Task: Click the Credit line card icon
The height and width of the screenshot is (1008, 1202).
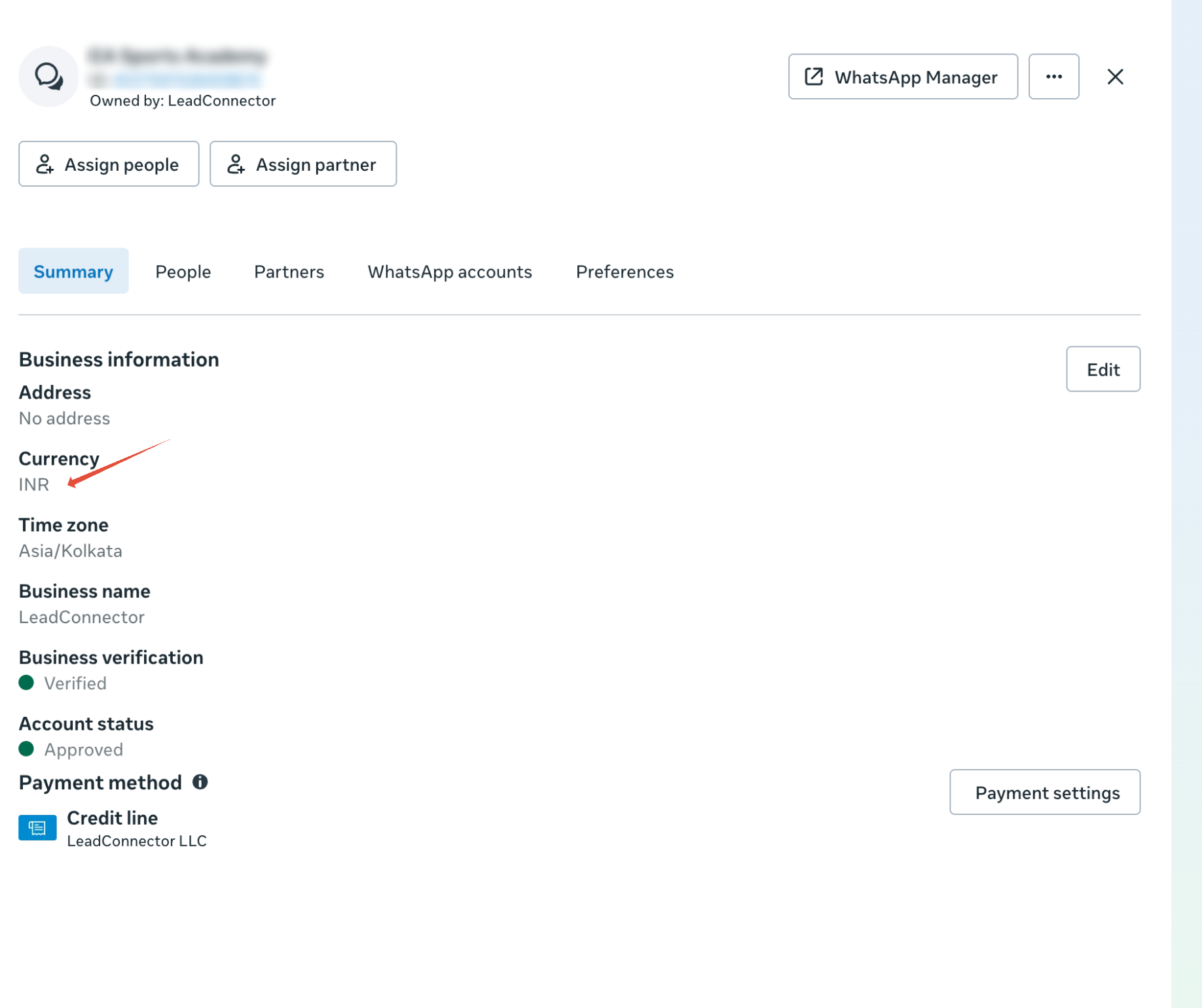Action: coord(37,828)
